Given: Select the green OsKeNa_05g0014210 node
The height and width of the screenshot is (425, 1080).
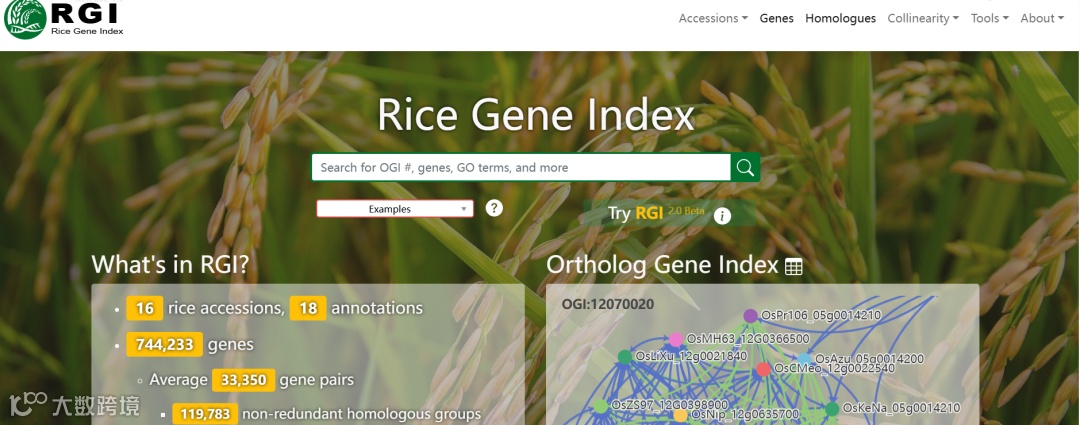Looking at the screenshot, I should tap(832, 408).
